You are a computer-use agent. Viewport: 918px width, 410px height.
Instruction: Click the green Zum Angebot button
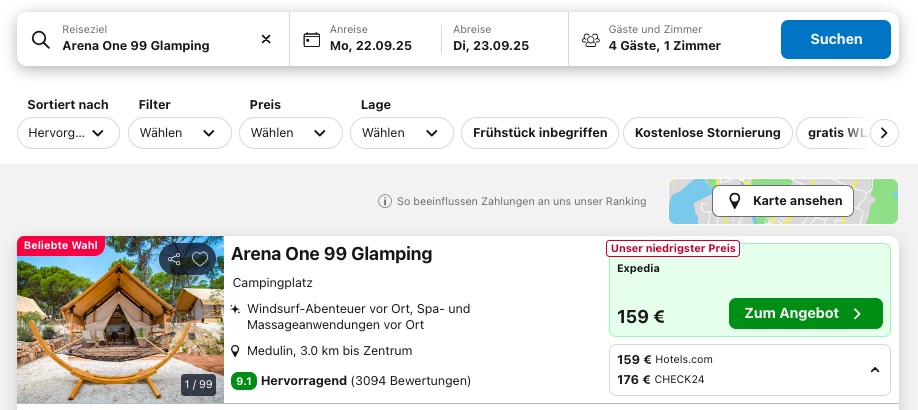(x=806, y=313)
